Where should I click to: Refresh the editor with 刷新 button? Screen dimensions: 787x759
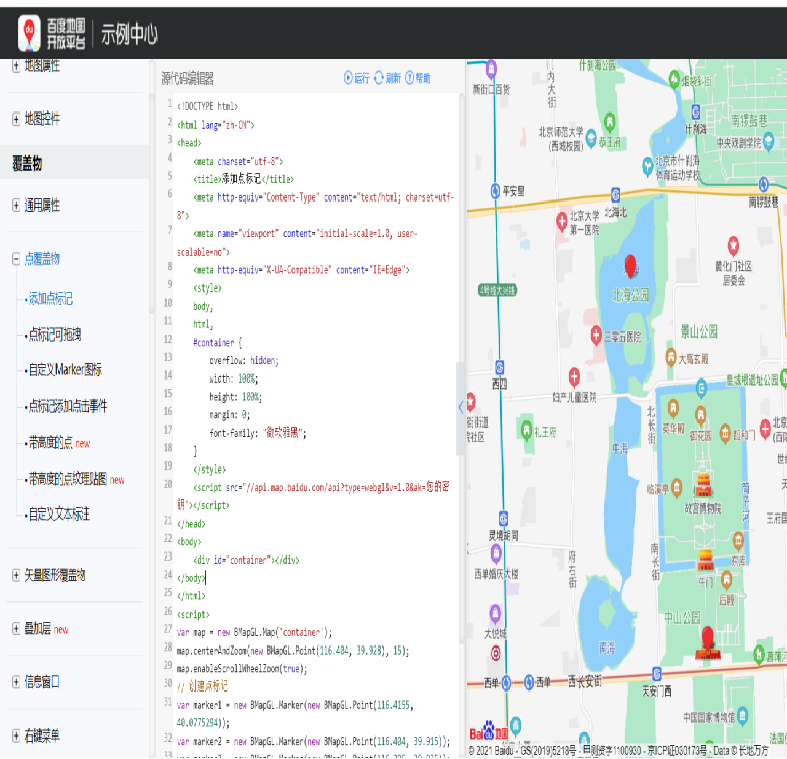point(387,78)
